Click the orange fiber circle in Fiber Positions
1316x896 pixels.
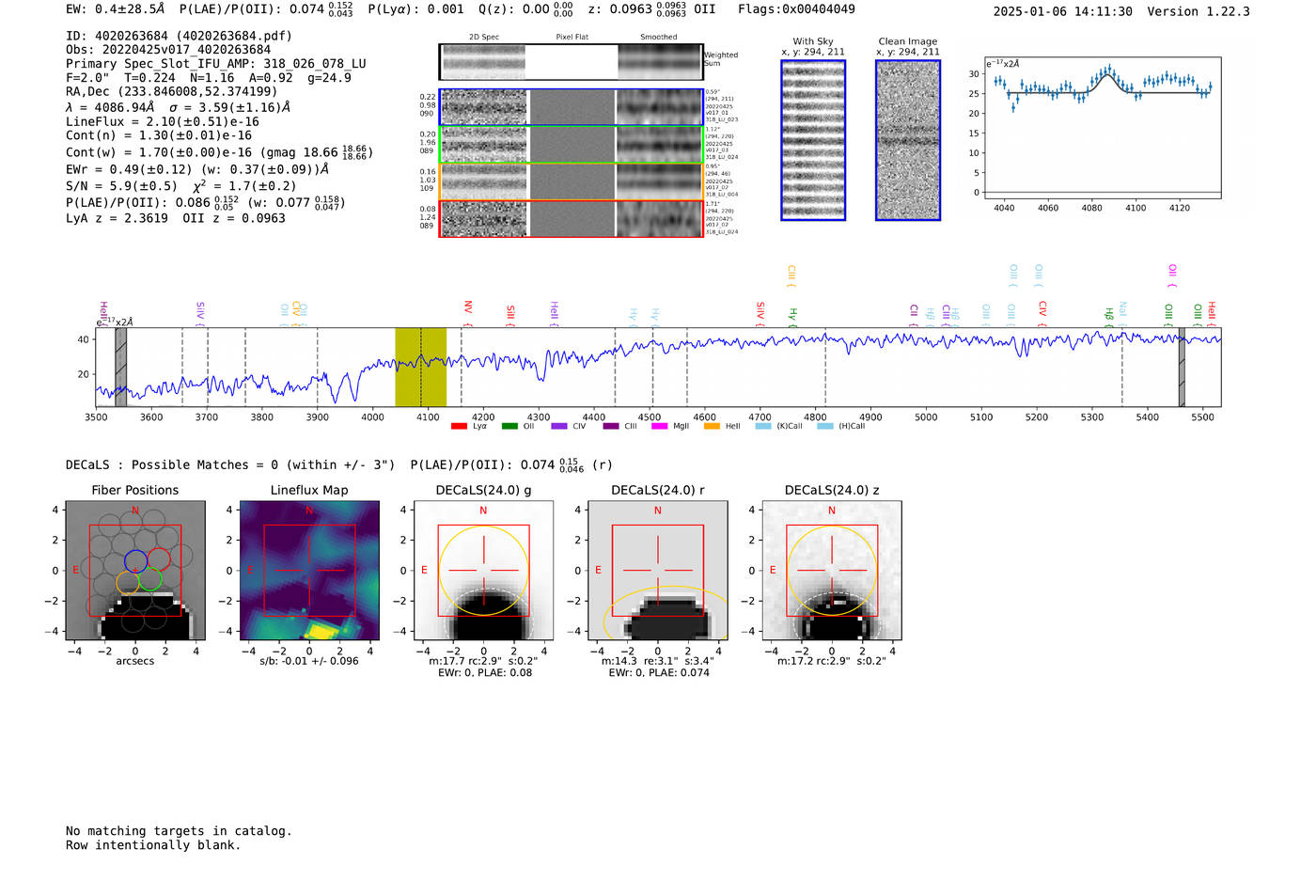(128, 582)
